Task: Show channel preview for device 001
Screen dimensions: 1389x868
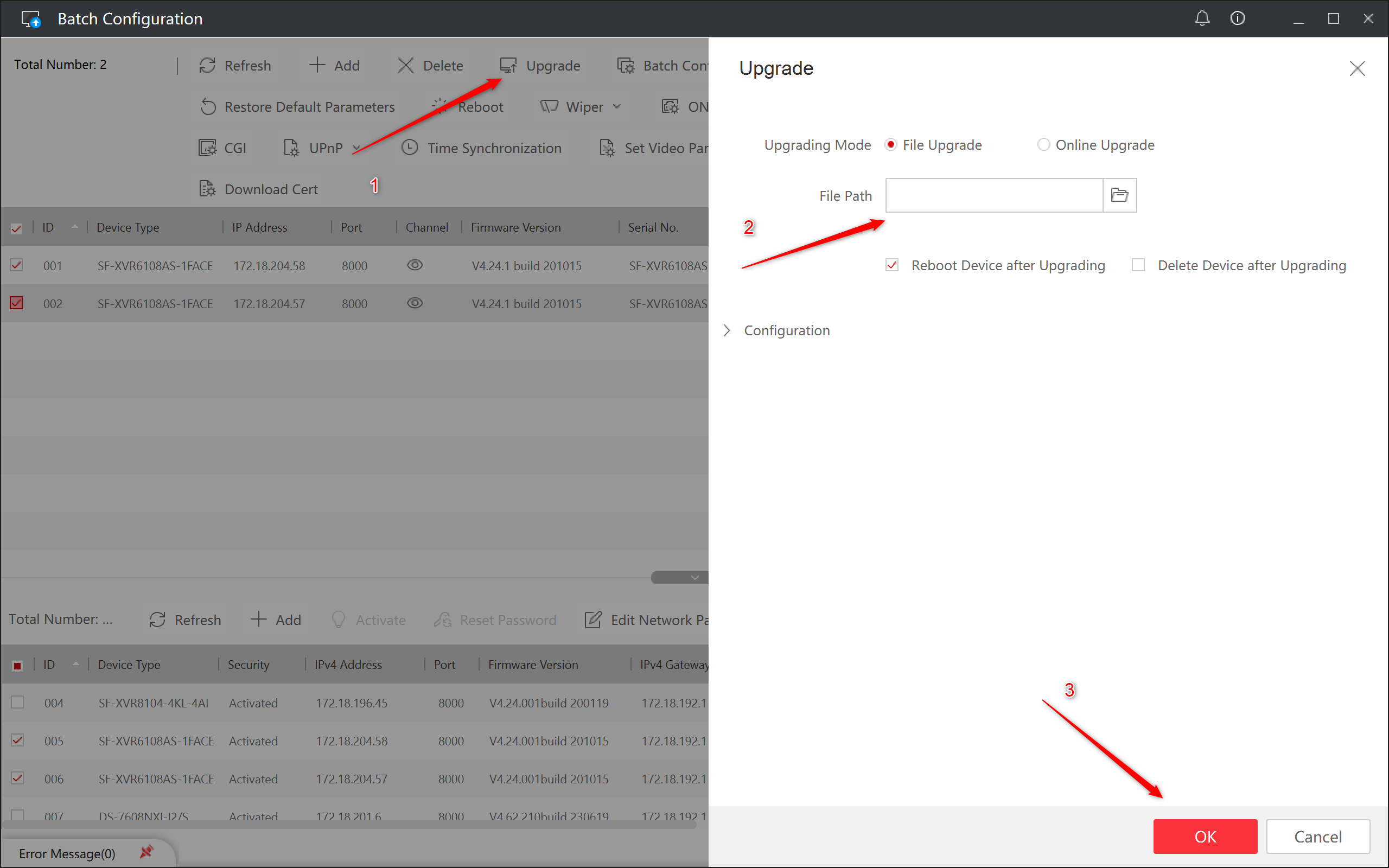Action: (415, 265)
